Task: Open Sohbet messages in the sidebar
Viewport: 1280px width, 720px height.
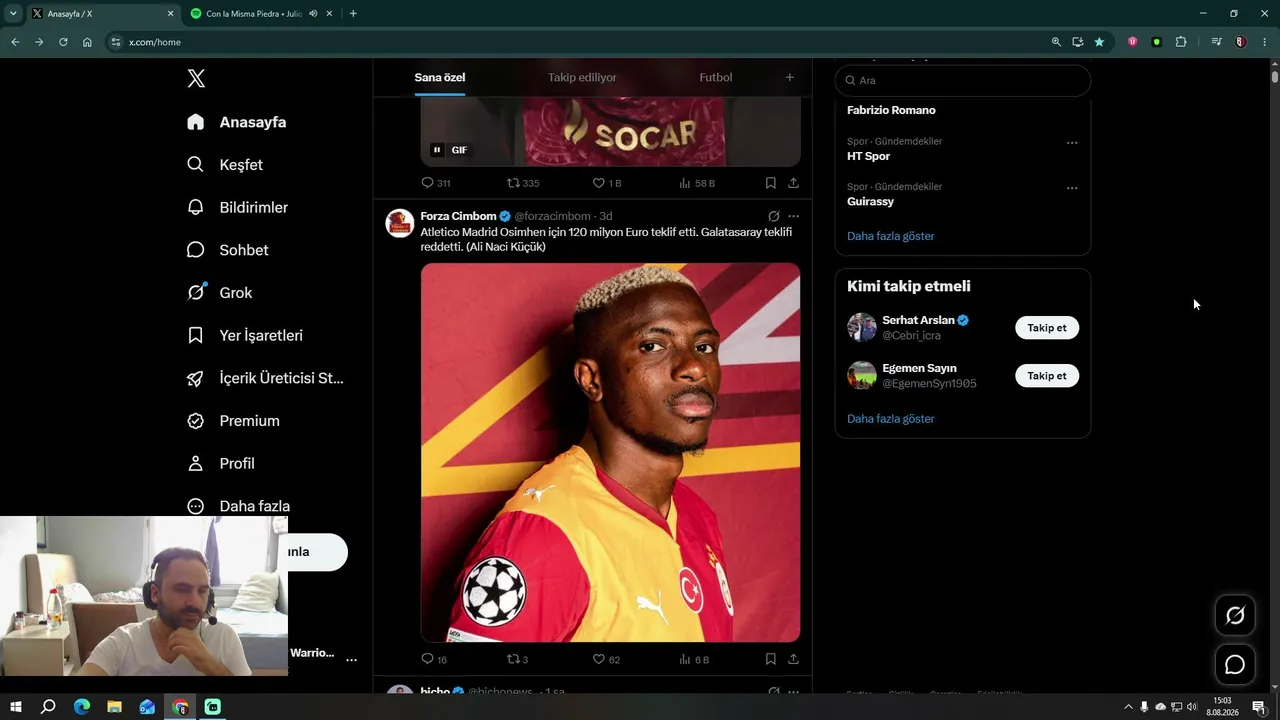Action: coord(228,250)
